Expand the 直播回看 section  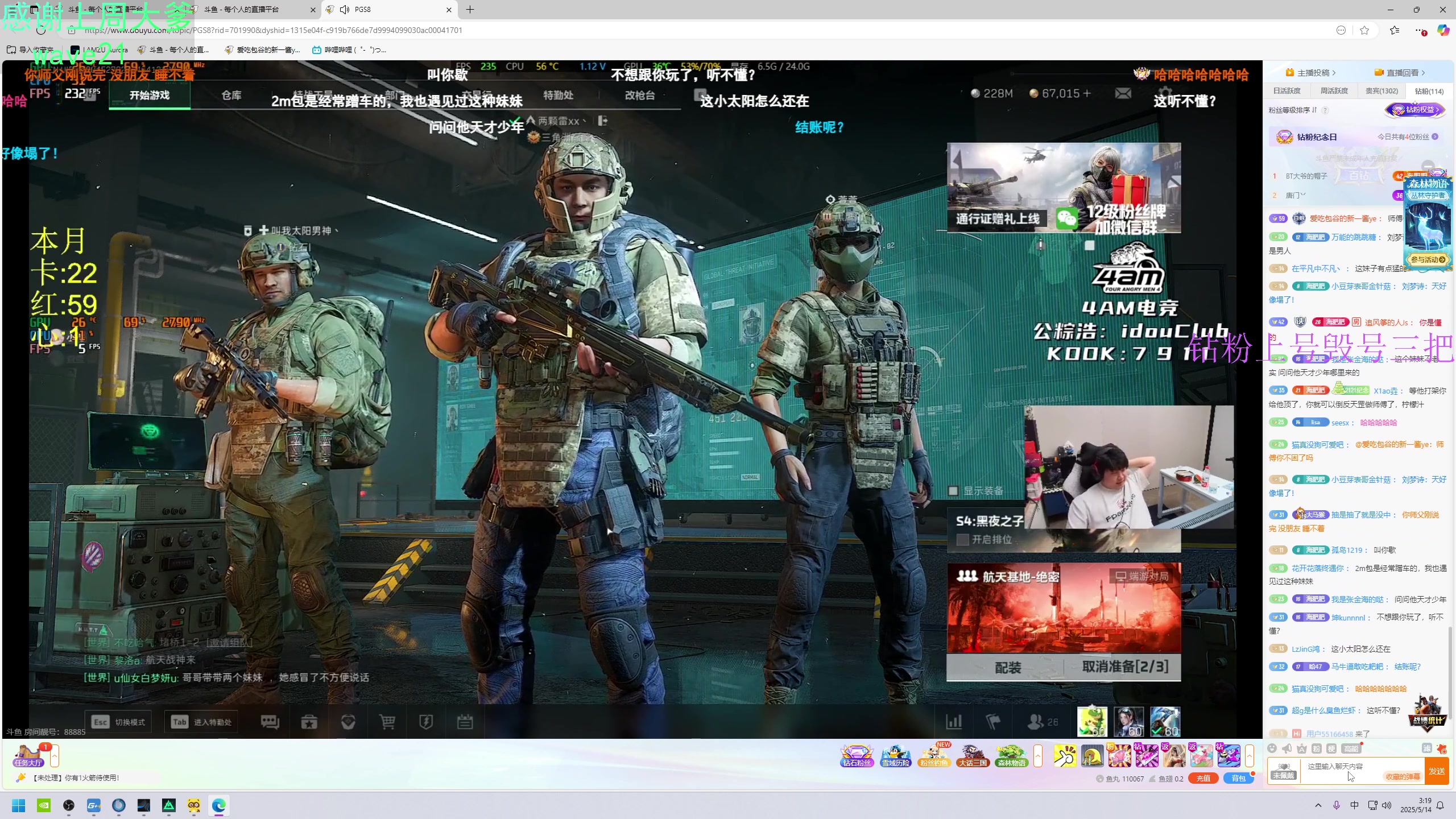tap(1400, 73)
